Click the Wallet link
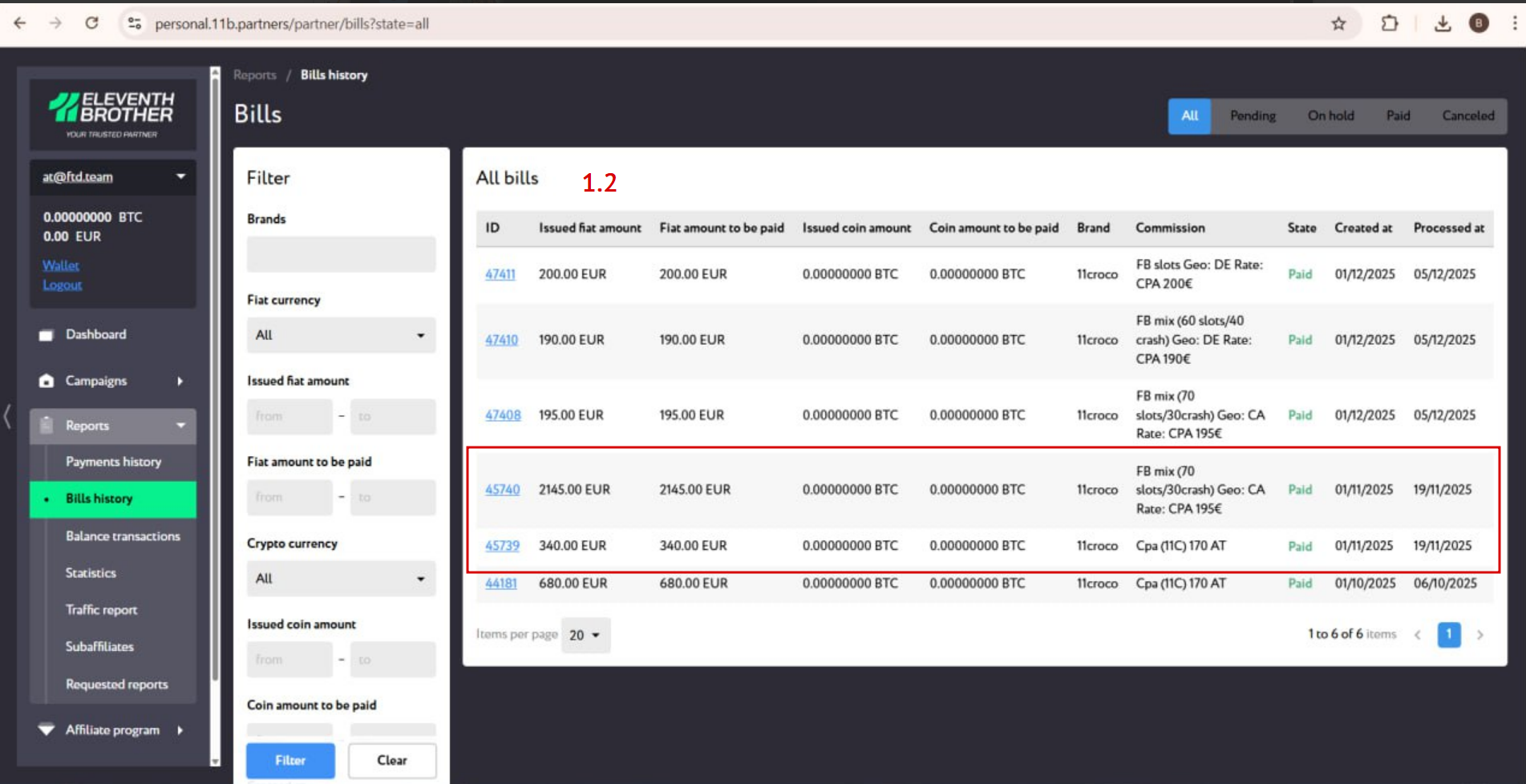This screenshot has width=1526, height=784. click(x=61, y=265)
